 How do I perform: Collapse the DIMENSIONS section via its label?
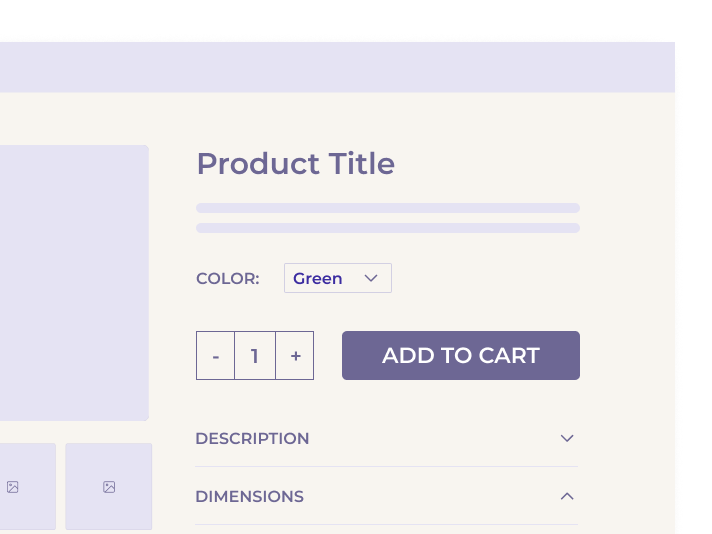(x=249, y=496)
